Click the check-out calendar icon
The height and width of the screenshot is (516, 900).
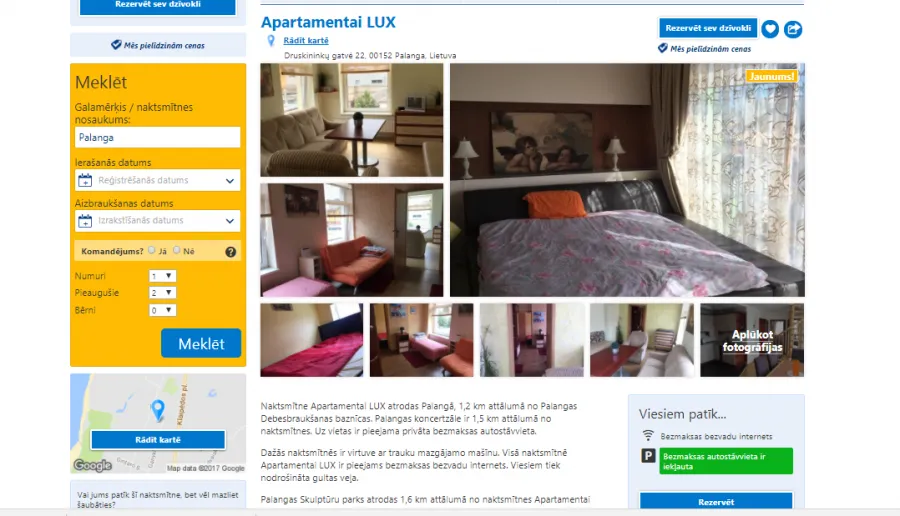[x=85, y=221]
